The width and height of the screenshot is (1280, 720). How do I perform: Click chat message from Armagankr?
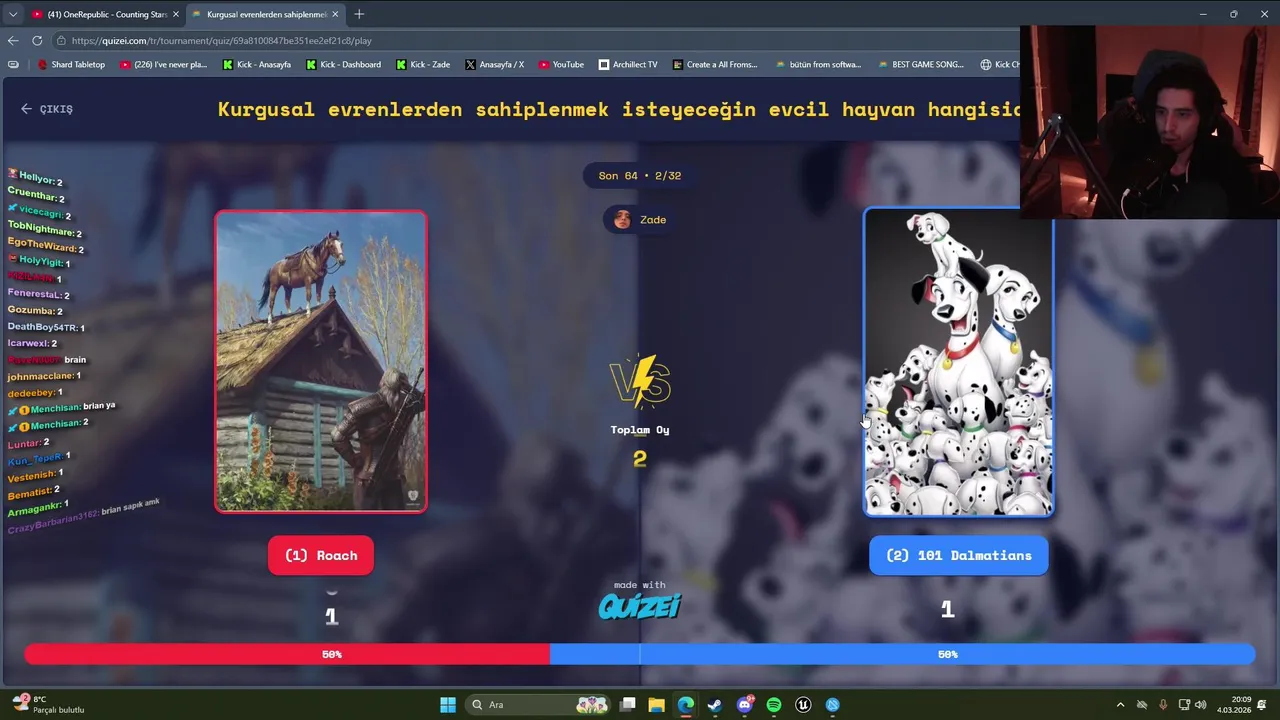[x=39, y=509]
